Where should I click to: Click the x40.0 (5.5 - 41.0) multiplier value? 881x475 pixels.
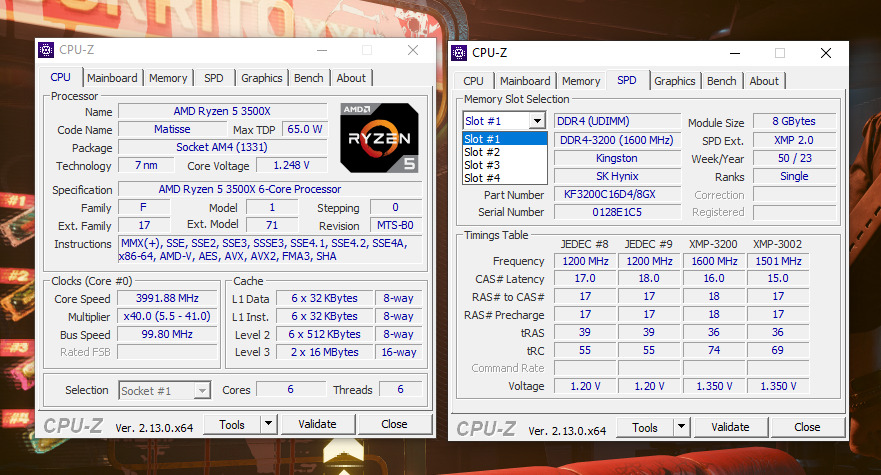[167, 316]
